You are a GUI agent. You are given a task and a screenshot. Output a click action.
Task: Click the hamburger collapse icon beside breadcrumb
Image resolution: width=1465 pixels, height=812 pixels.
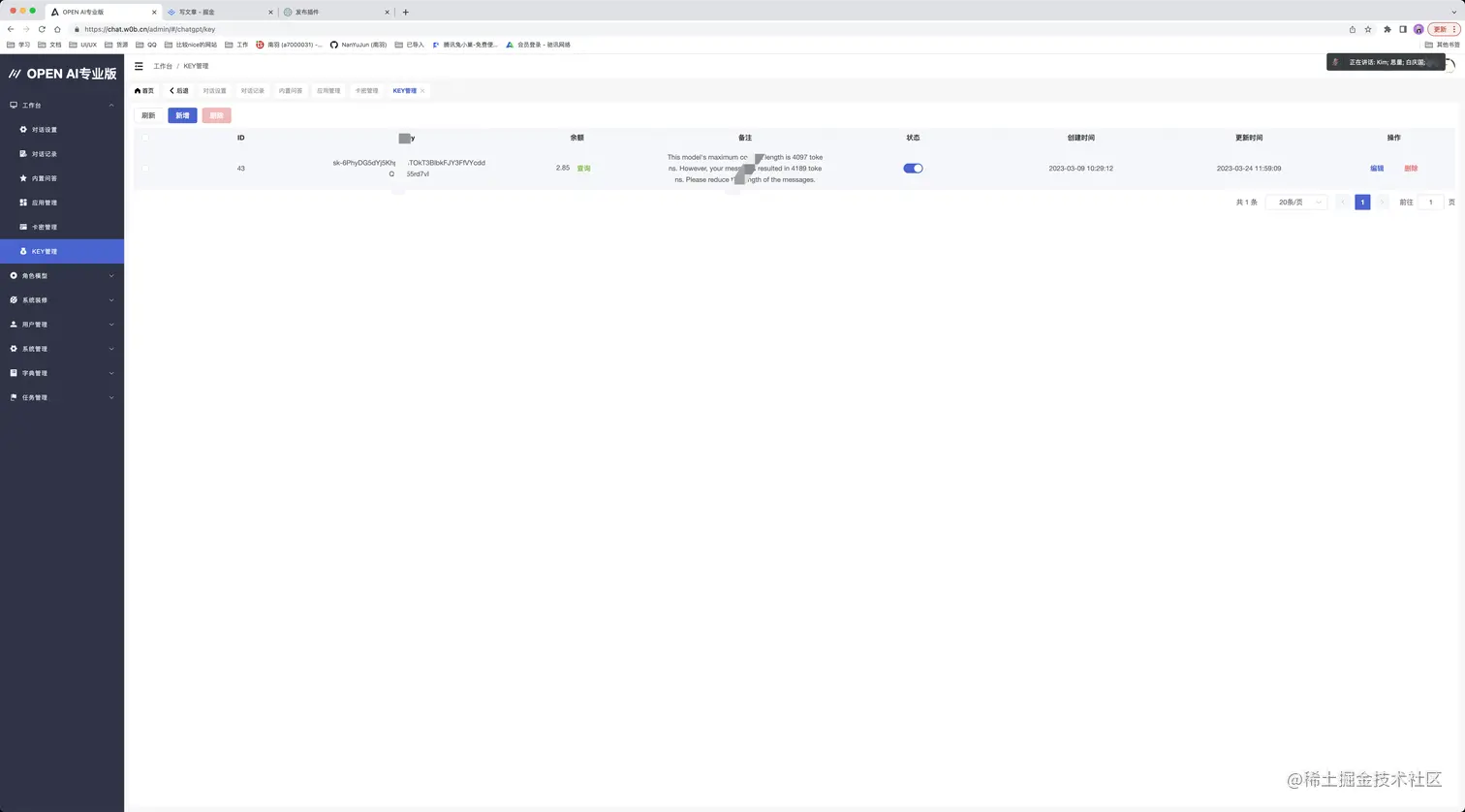click(x=139, y=66)
